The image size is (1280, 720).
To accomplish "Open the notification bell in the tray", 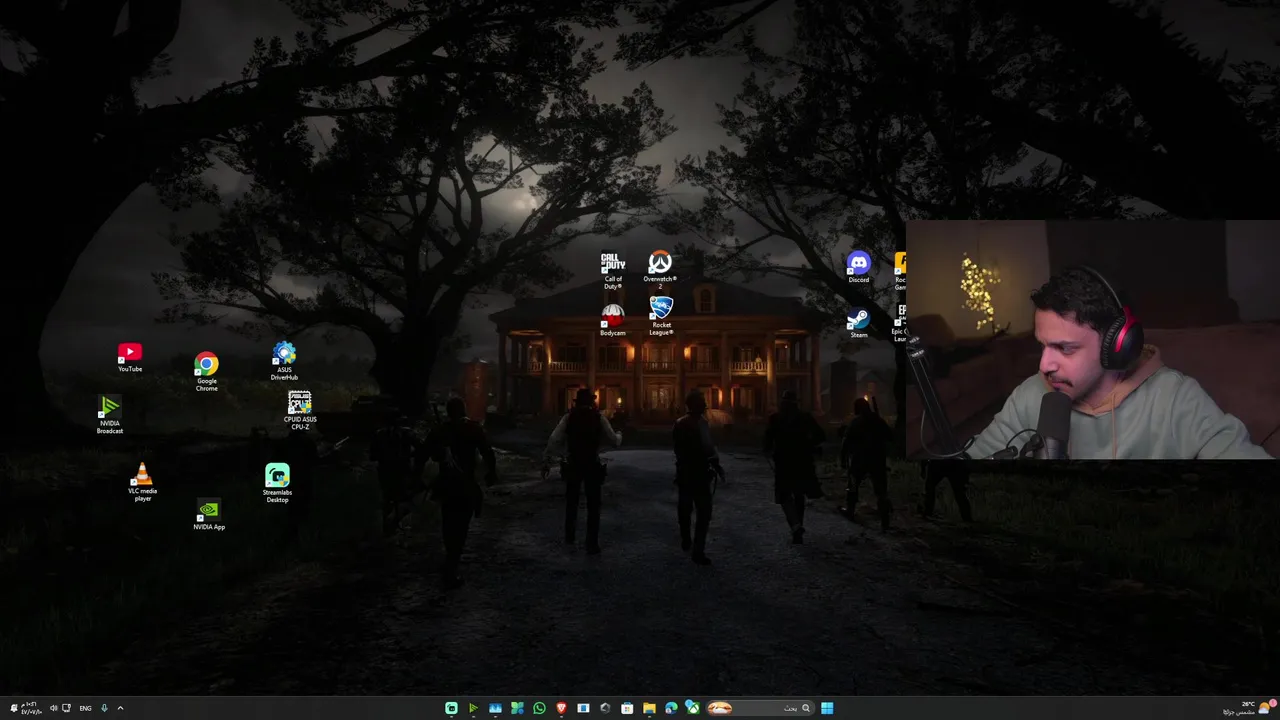I will click(14, 708).
